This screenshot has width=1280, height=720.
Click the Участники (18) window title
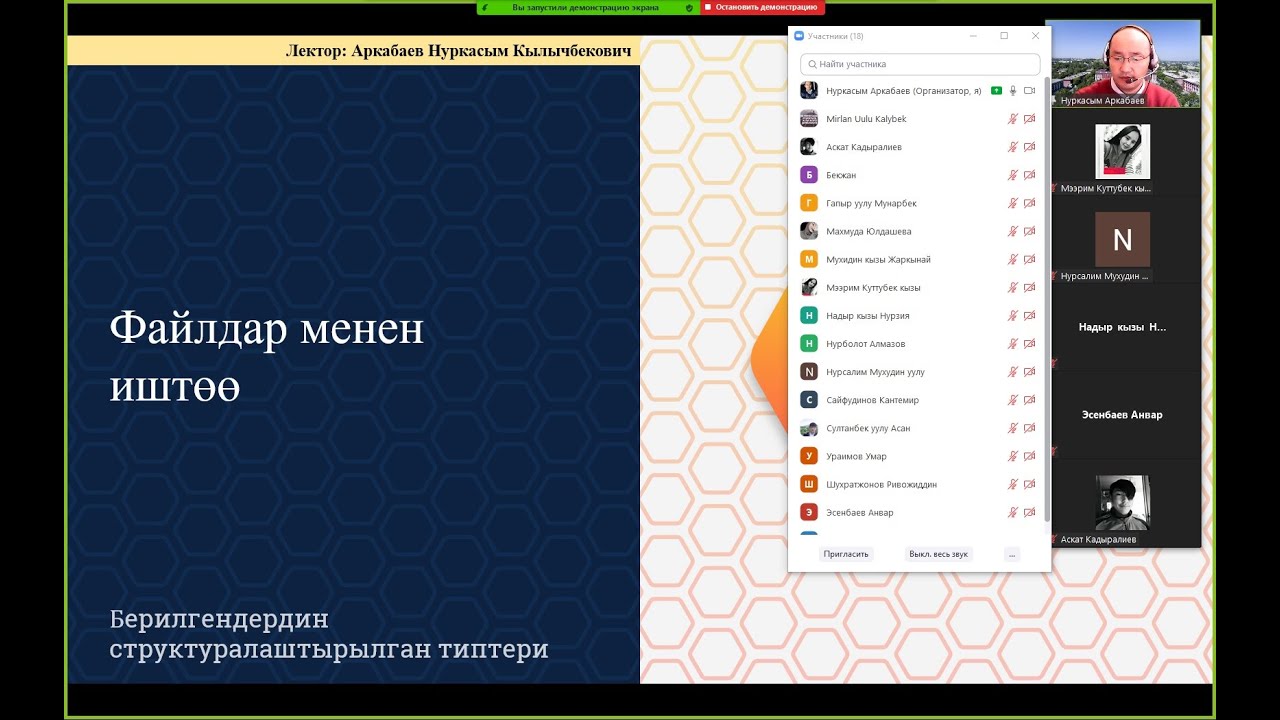(x=835, y=36)
